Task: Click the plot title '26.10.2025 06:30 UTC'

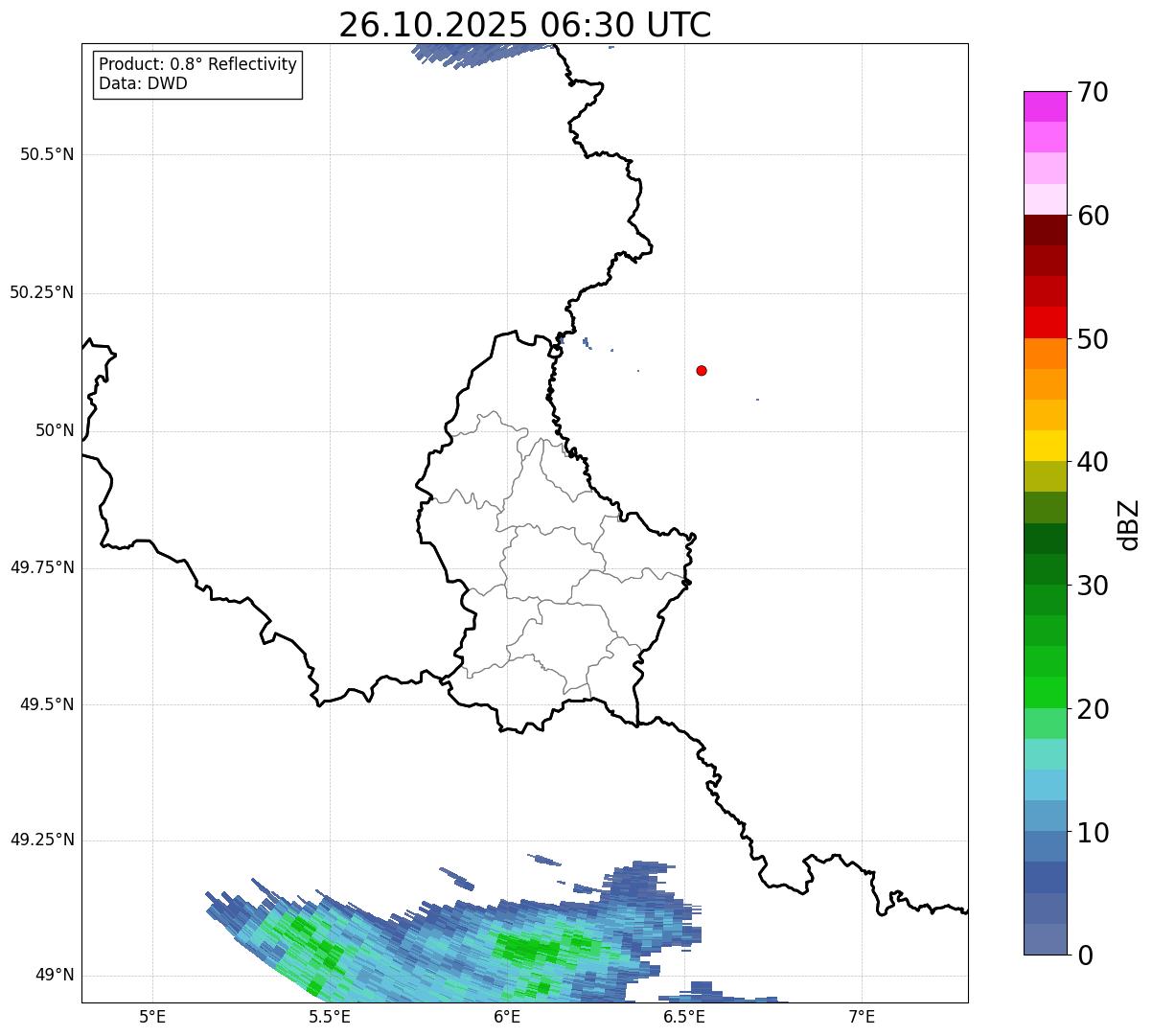Action: (525, 25)
